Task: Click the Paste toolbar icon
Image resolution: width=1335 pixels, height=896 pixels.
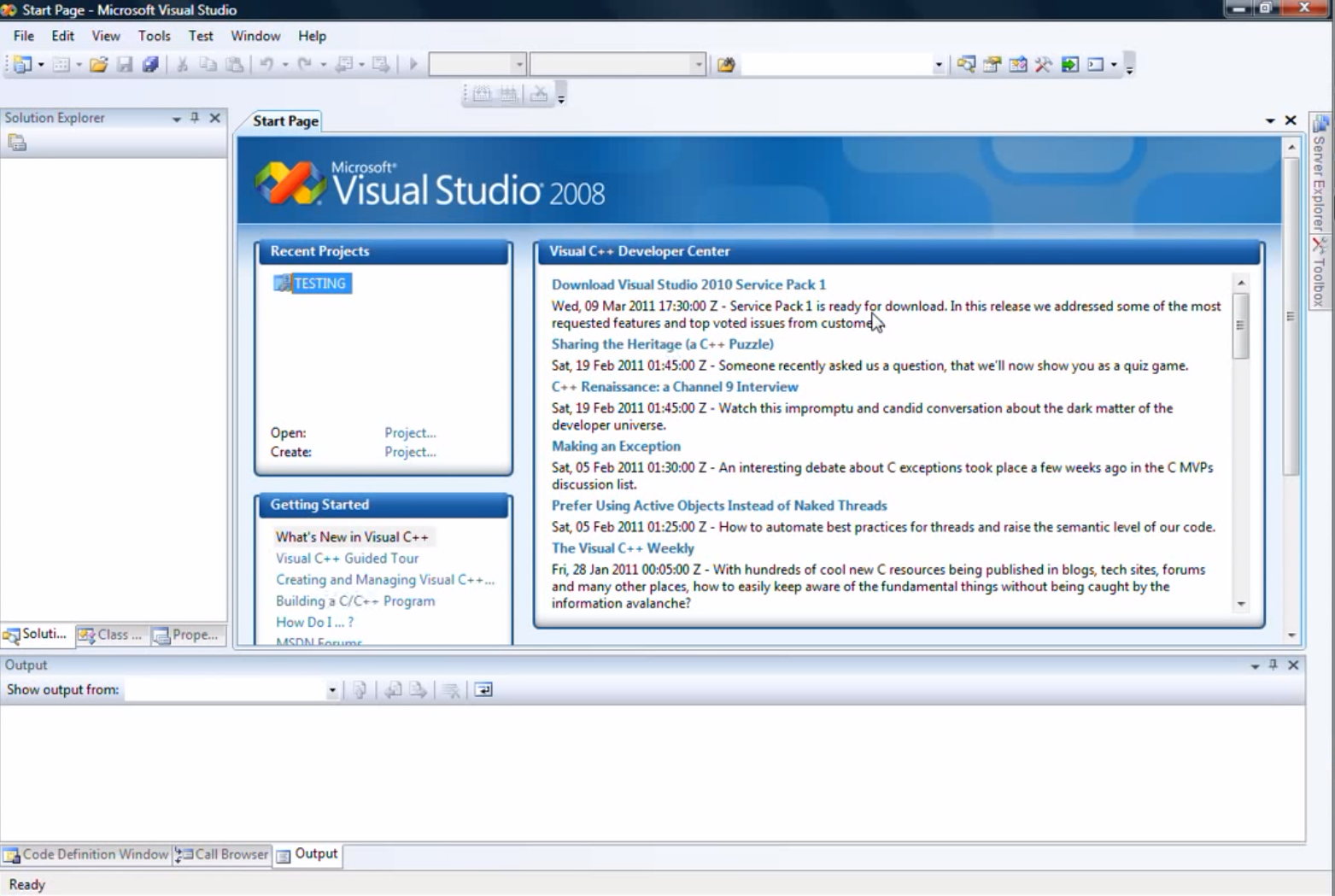Action: tap(232, 64)
